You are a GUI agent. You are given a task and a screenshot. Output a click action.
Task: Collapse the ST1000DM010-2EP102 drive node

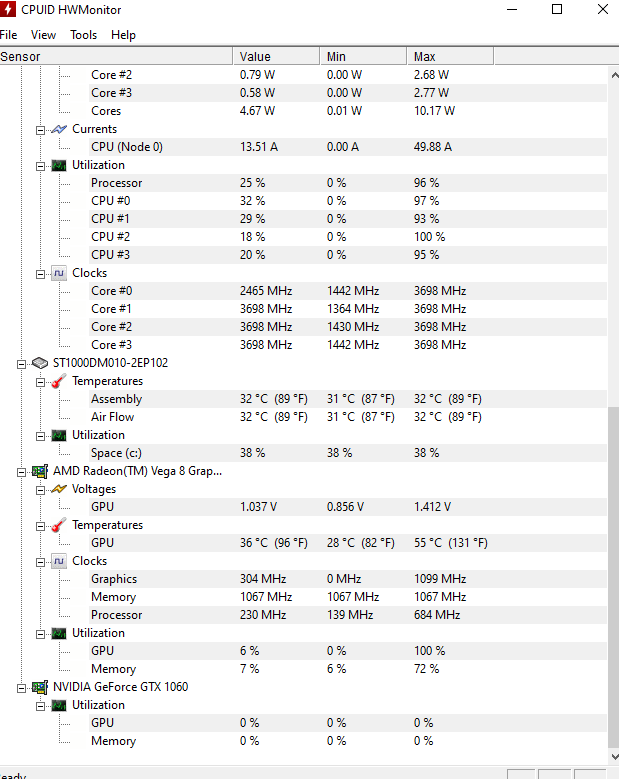21,364
